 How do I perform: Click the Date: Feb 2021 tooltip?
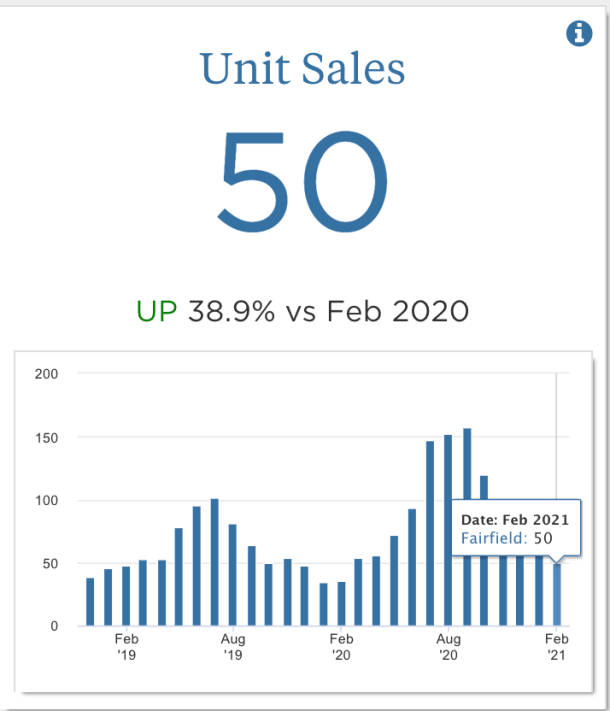(x=515, y=519)
